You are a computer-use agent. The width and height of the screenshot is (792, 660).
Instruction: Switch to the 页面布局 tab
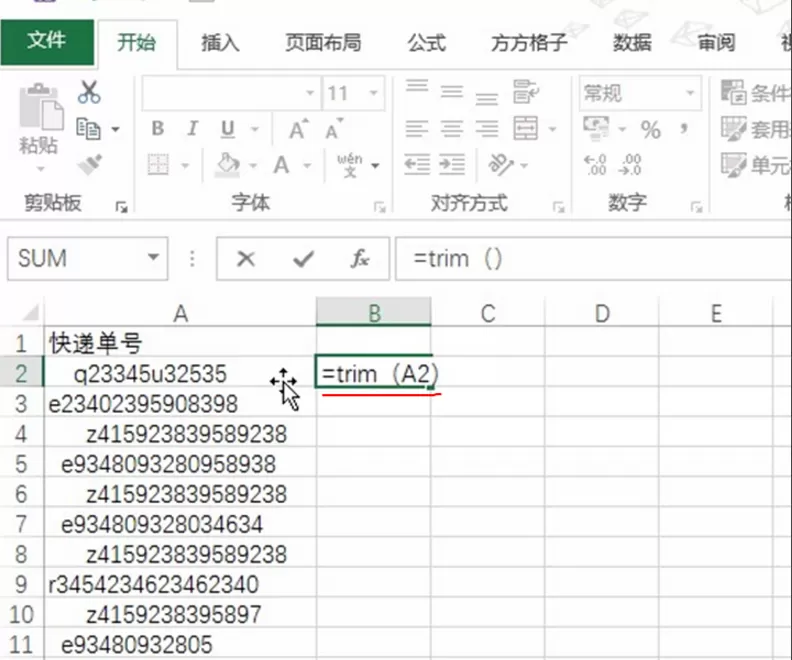[323, 42]
